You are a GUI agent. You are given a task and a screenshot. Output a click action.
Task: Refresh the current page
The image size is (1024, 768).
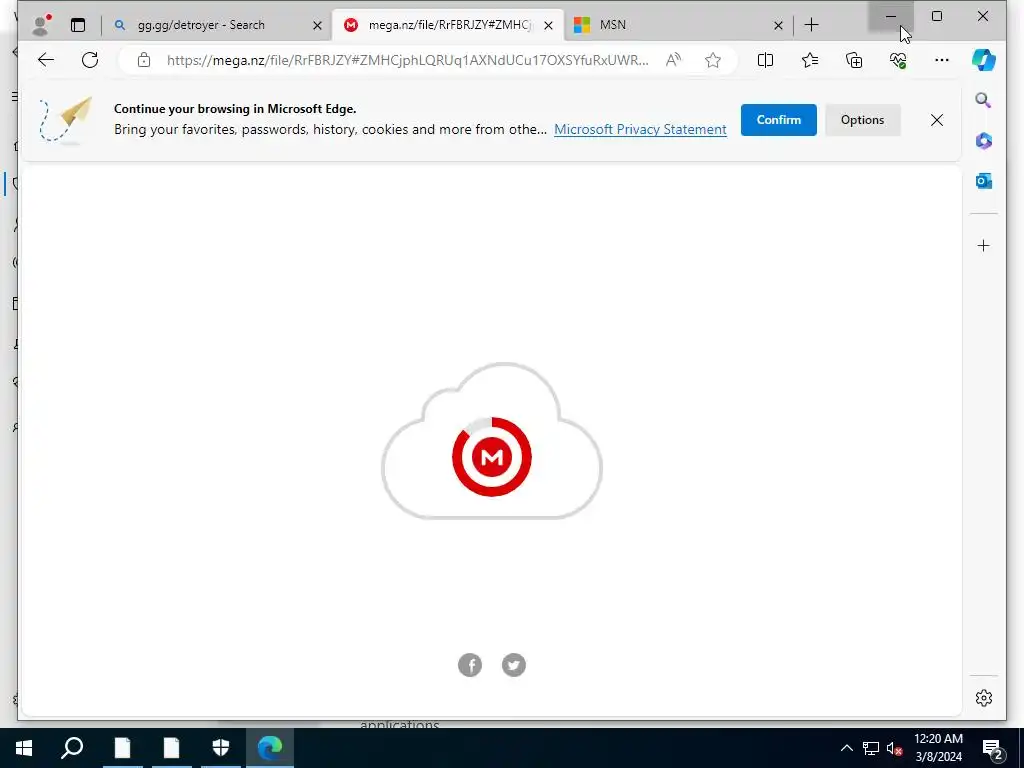[90, 60]
